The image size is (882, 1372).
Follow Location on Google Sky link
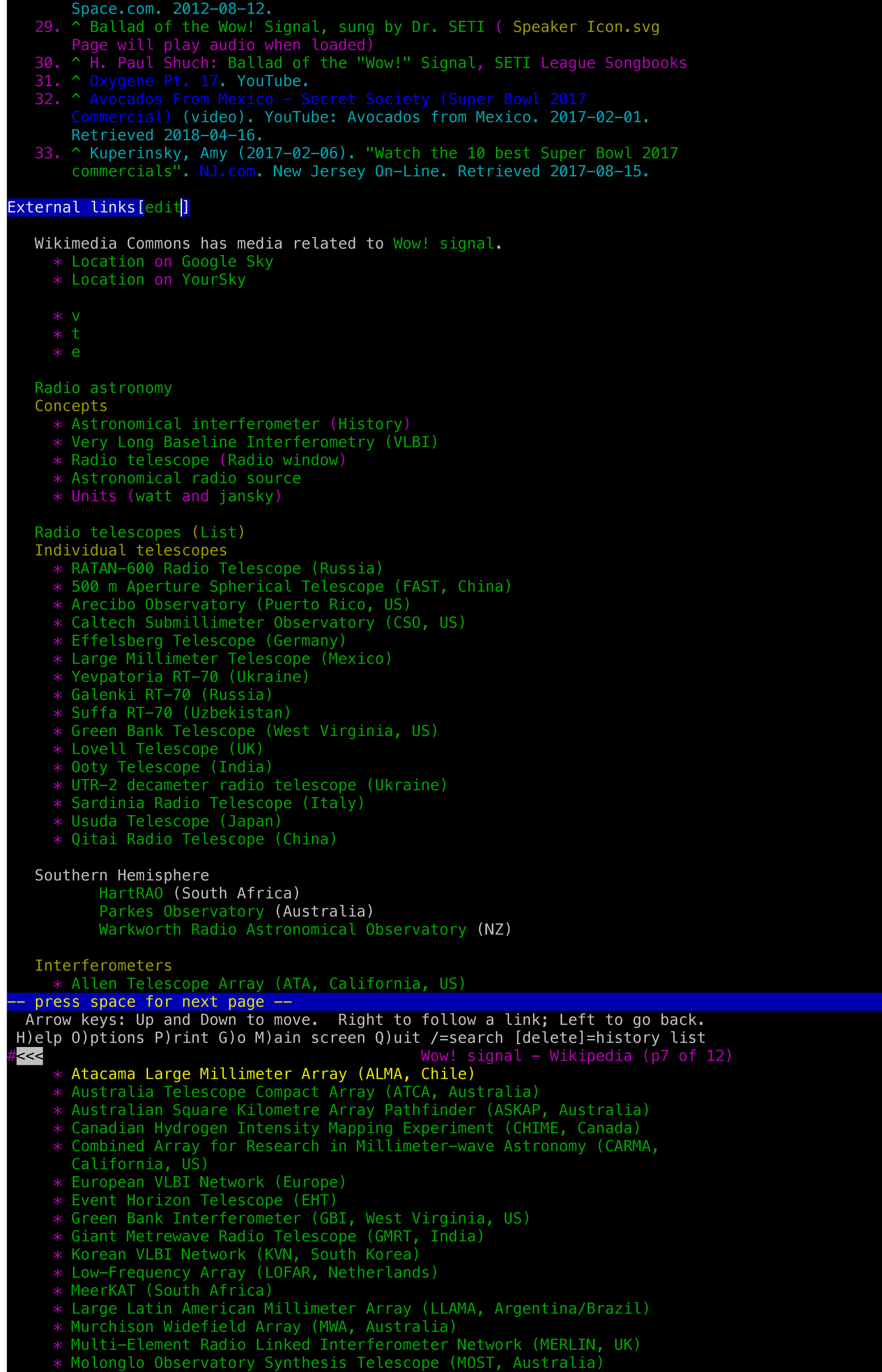click(172, 262)
